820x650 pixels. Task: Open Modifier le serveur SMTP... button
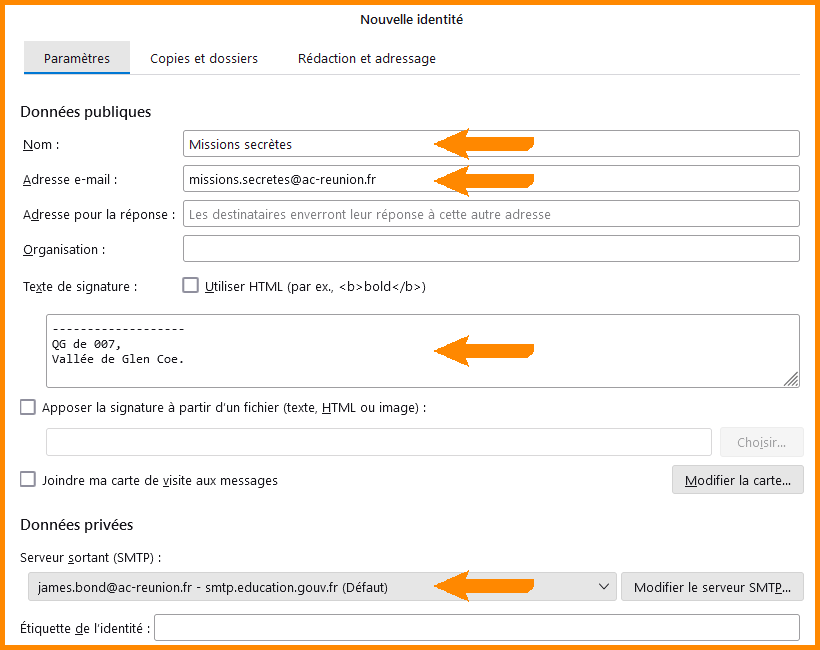(711, 587)
